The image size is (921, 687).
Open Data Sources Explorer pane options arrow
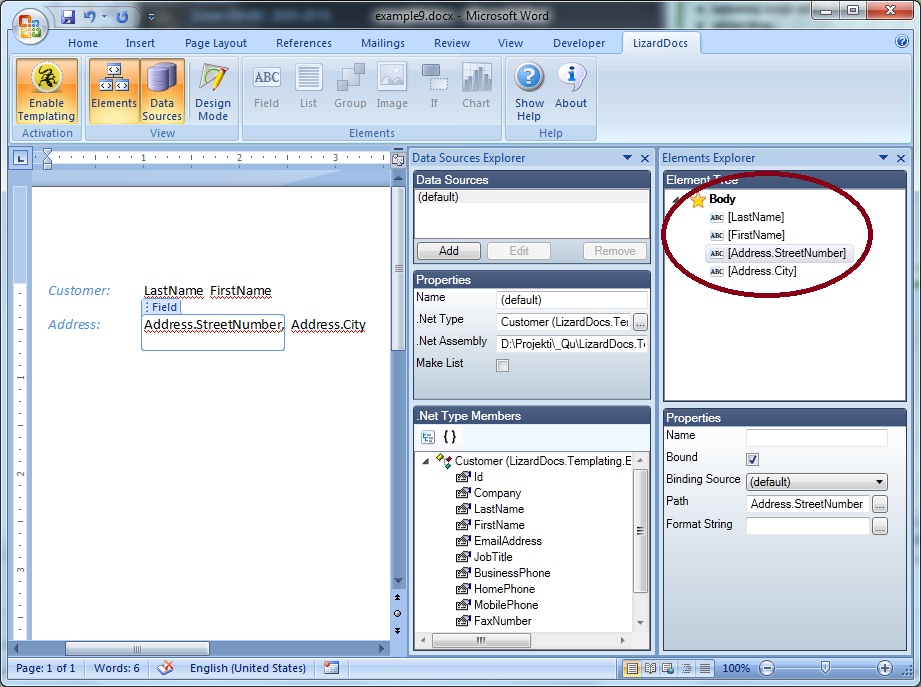[x=627, y=158]
